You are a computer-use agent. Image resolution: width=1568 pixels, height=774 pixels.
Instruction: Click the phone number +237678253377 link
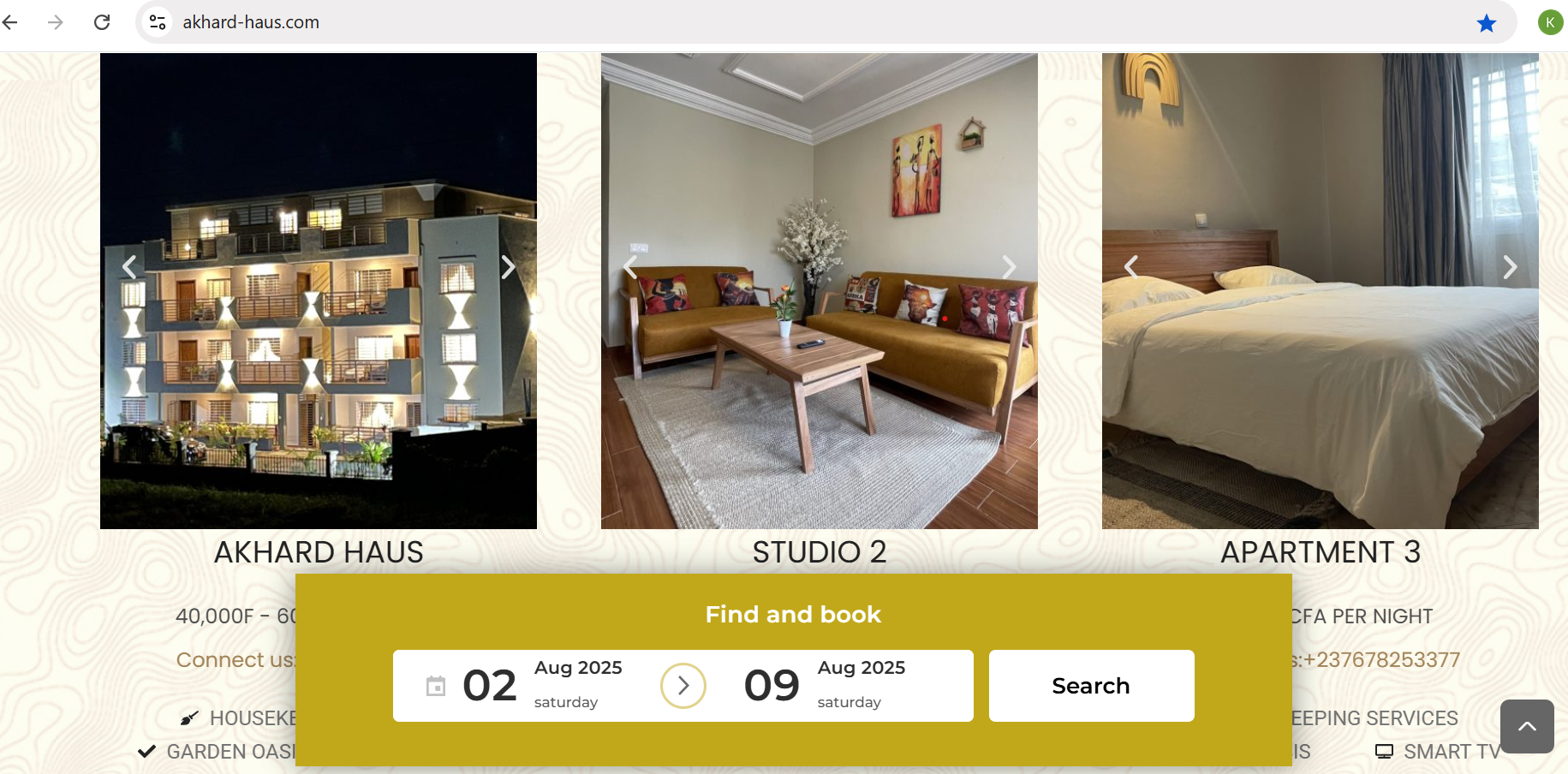coord(1380,660)
